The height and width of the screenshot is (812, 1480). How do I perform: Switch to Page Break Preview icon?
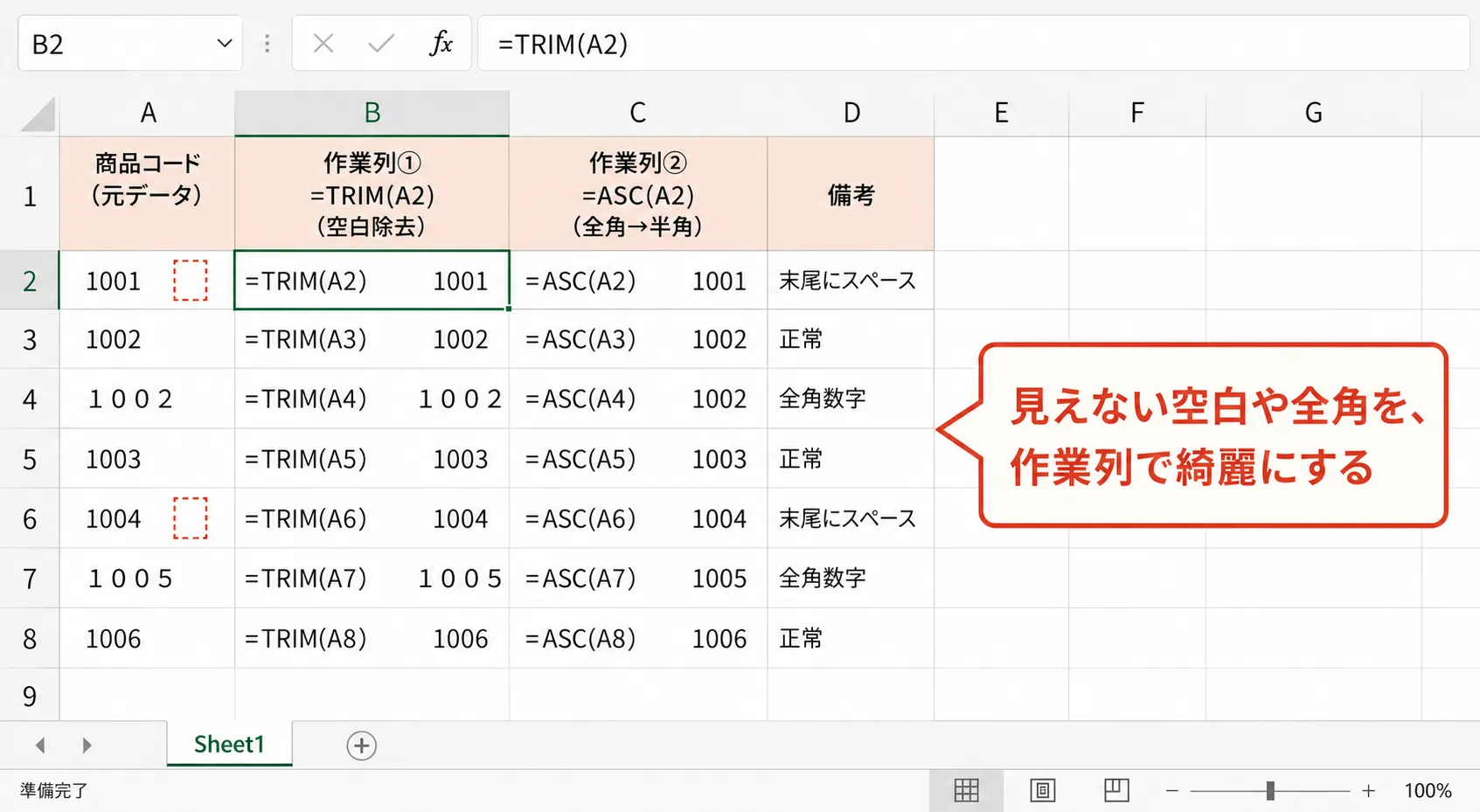[x=1116, y=790]
